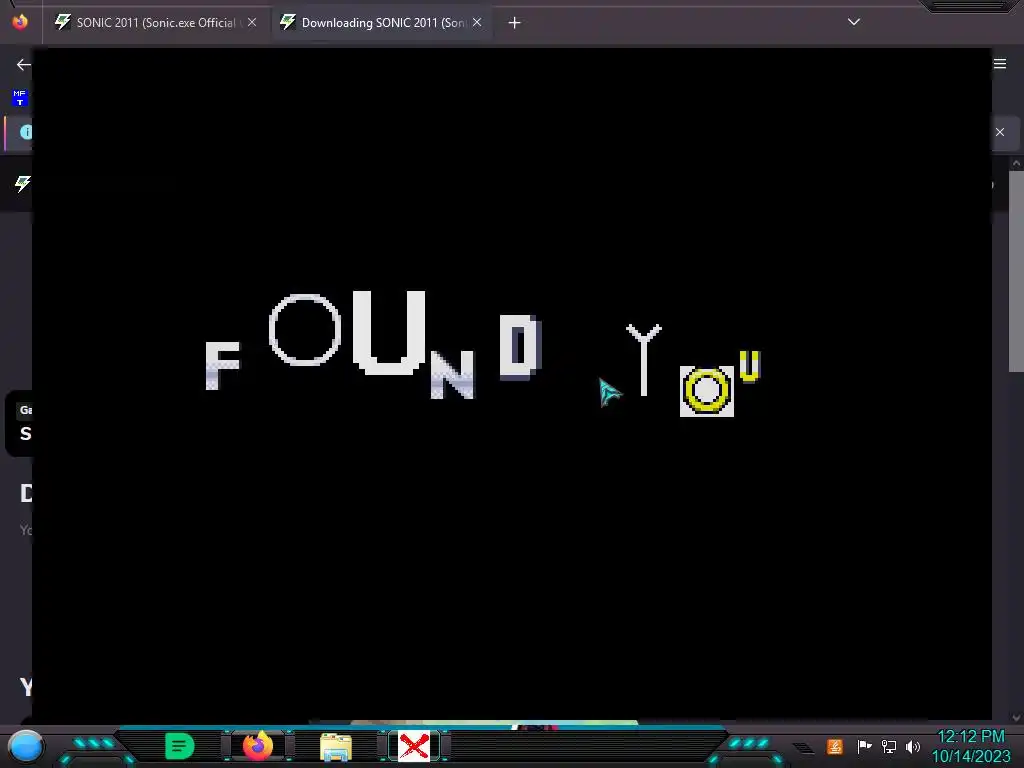Switch to the SONIC 2011 (Sonic.exe Official) tab
The width and height of the screenshot is (1024, 768).
(x=155, y=23)
